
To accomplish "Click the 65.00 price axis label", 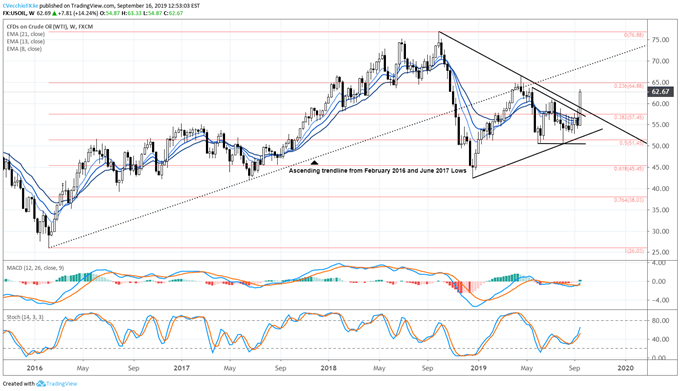I will coord(660,82).
